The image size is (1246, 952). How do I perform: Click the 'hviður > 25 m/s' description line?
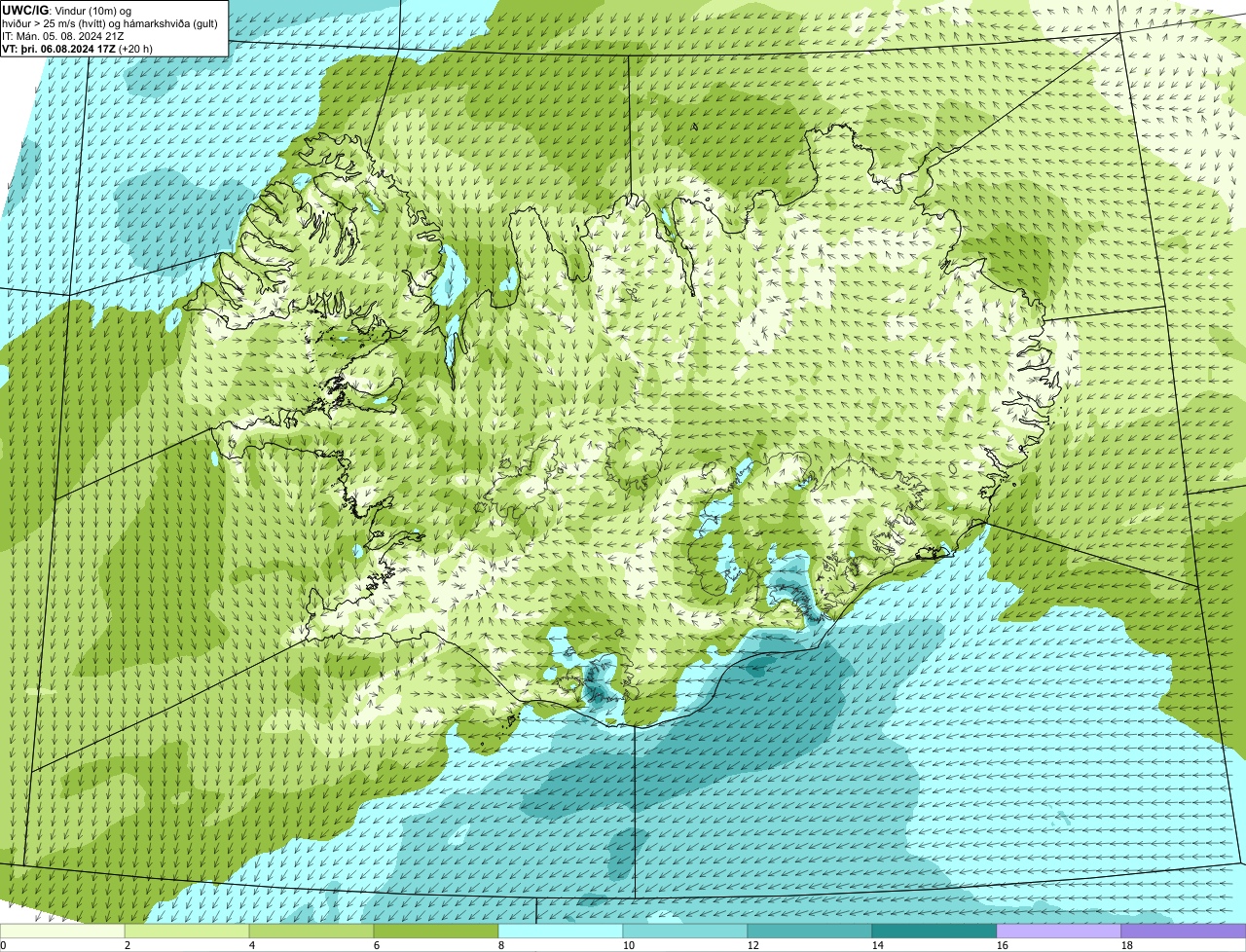(x=110, y=23)
